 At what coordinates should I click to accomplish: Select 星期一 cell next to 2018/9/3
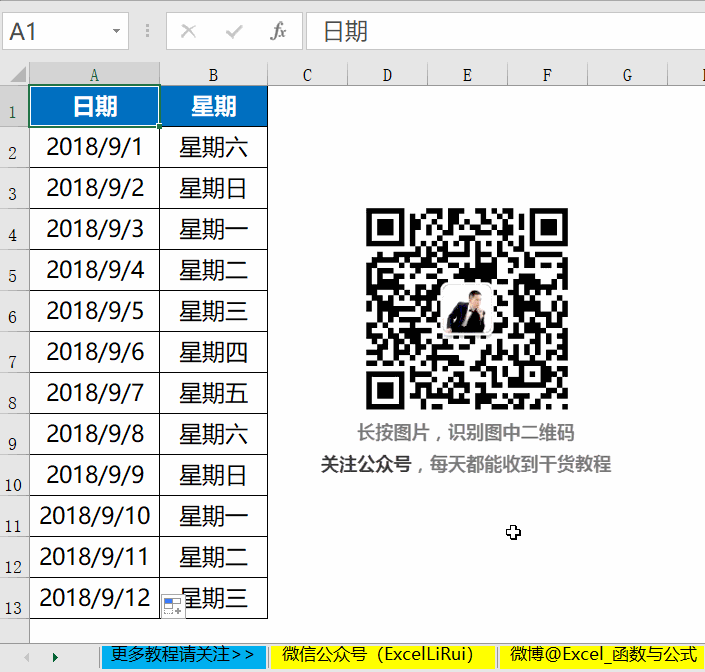coord(214,229)
